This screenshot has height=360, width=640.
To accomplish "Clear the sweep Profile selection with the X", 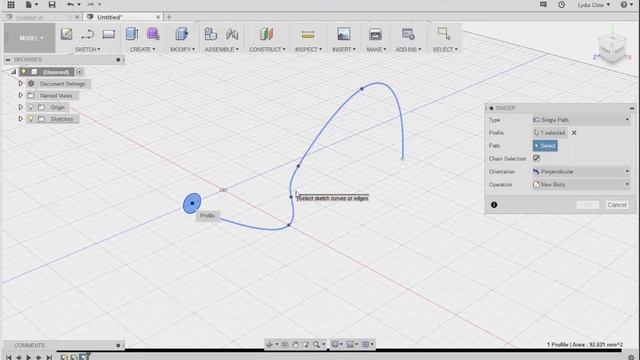I will point(574,133).
